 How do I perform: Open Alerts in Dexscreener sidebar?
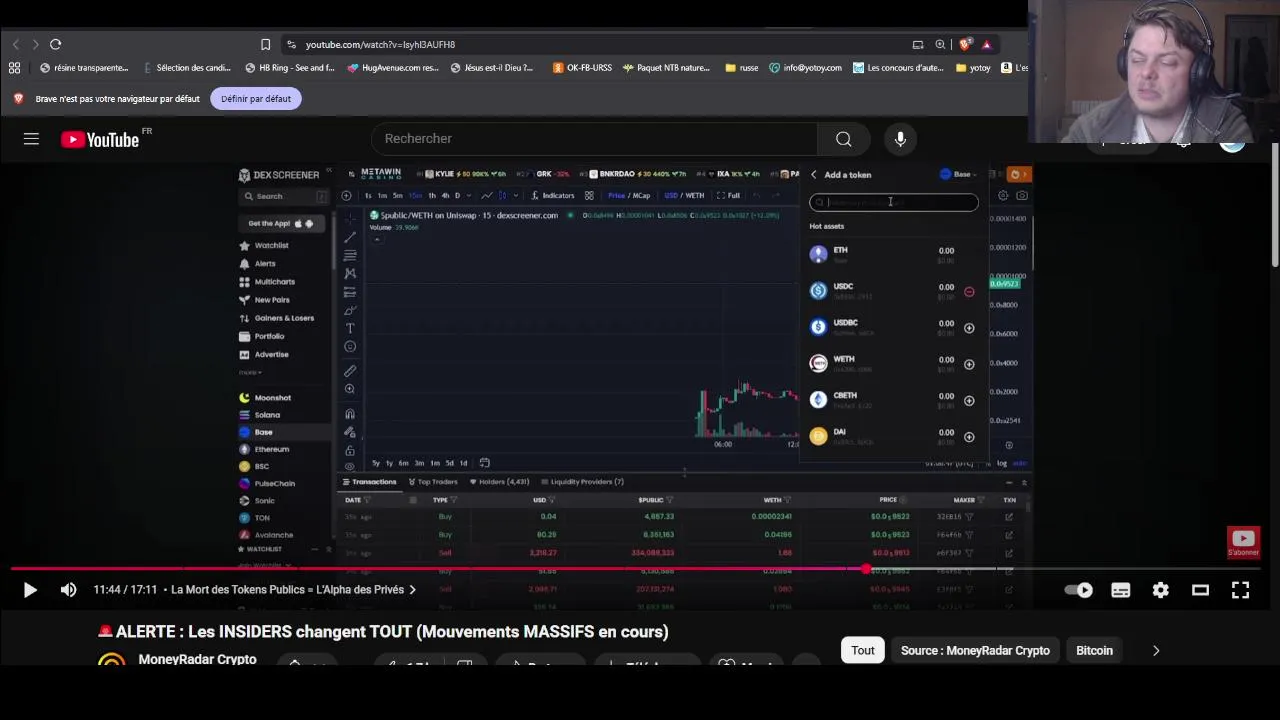[x=264, y=264]
